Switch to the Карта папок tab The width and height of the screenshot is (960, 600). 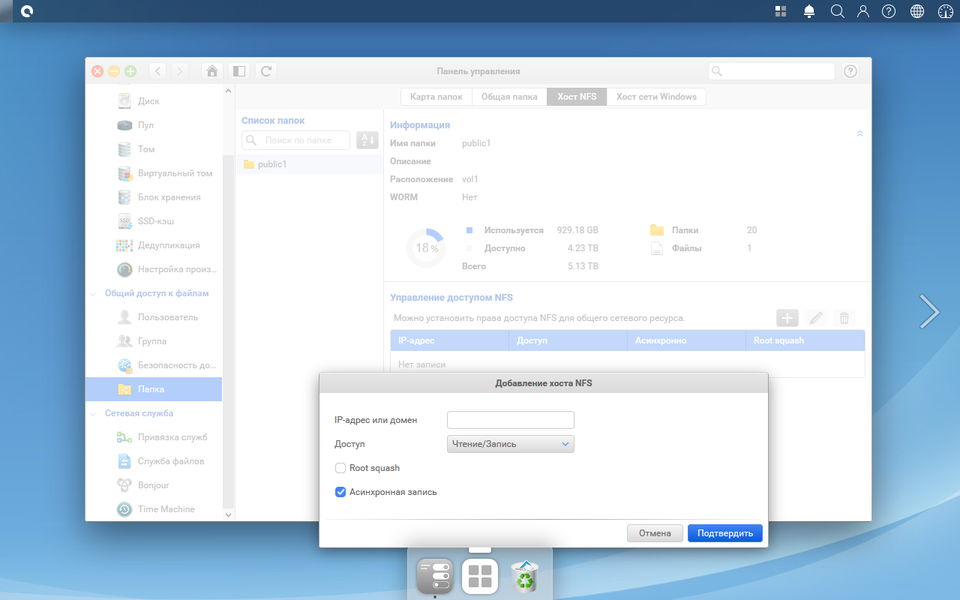436,97
